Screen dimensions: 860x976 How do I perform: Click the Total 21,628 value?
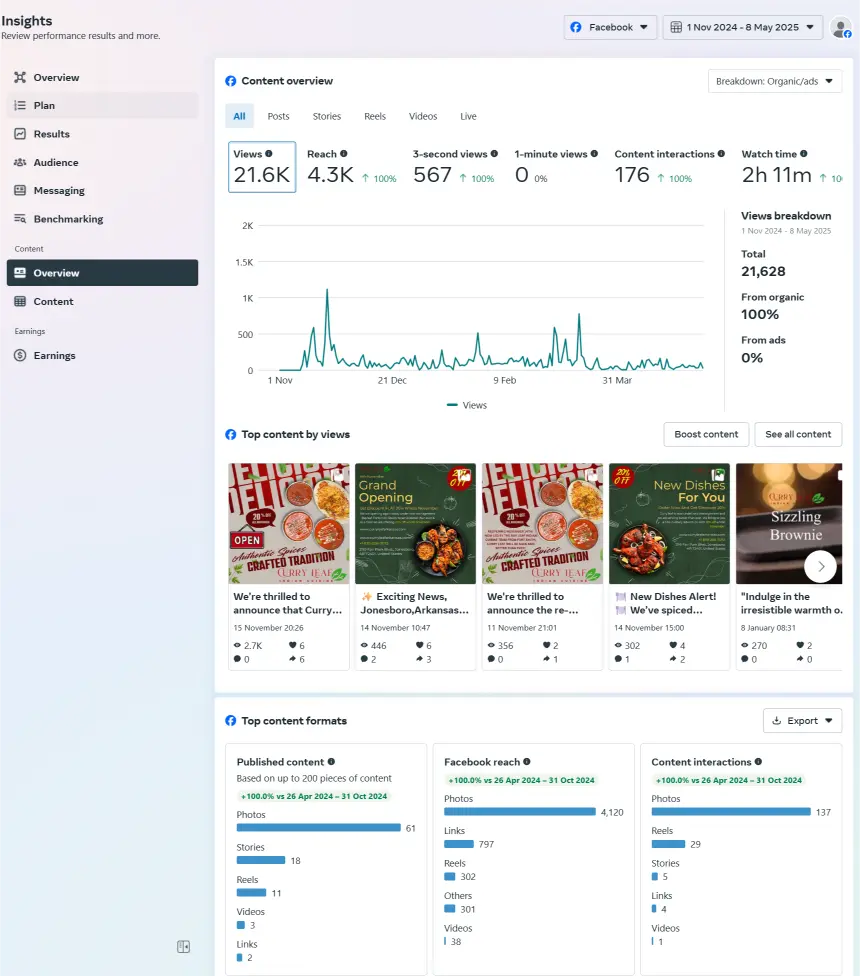763,271
